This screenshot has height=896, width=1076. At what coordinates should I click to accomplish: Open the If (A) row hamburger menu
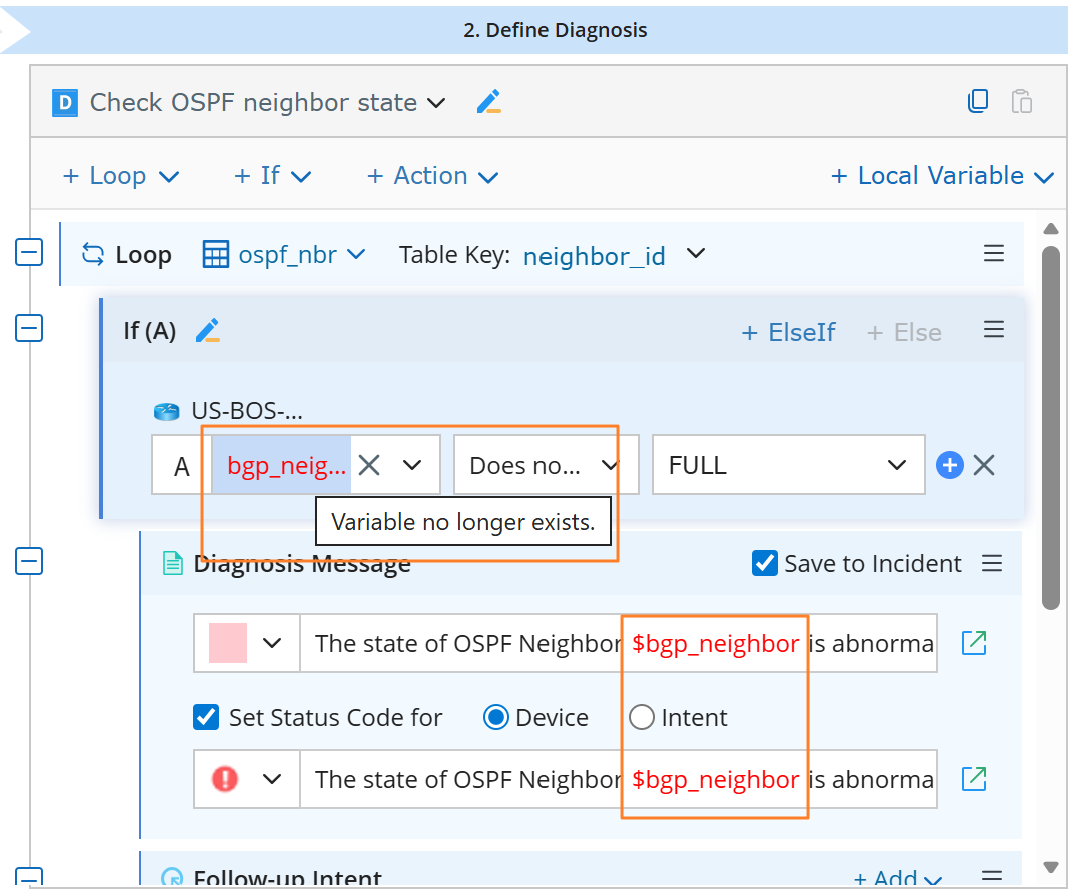pos(994,329)
